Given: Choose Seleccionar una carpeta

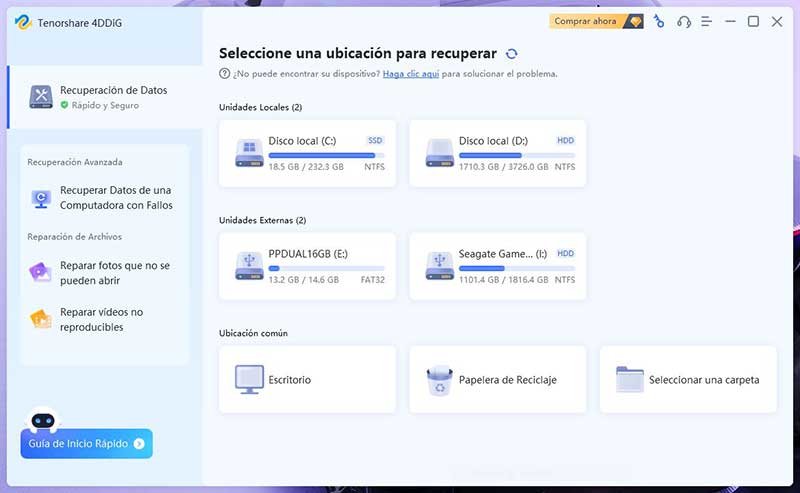Looking at the screenshot, I should 688,379.
